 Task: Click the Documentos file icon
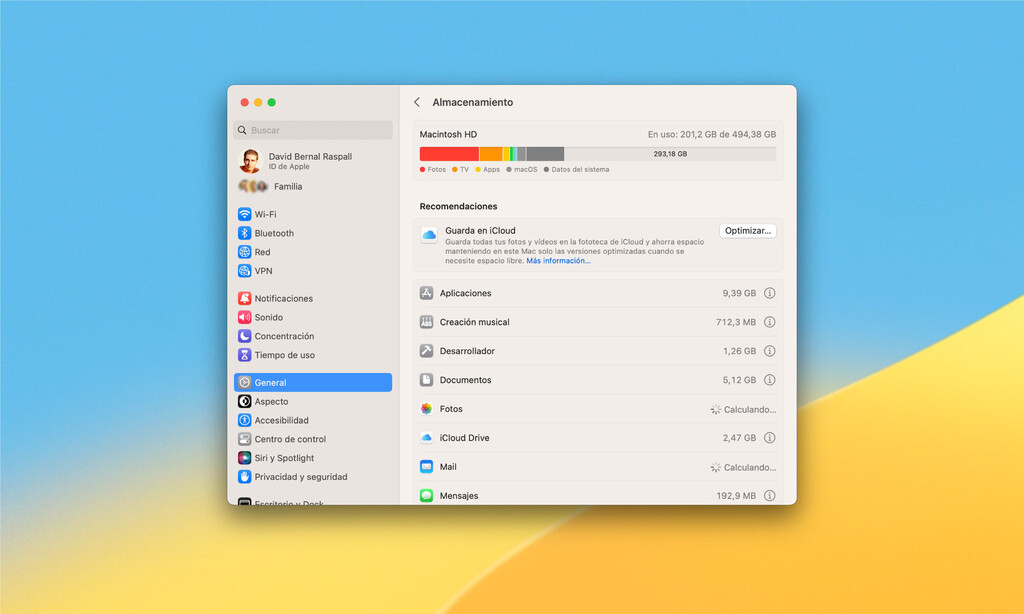426,380
